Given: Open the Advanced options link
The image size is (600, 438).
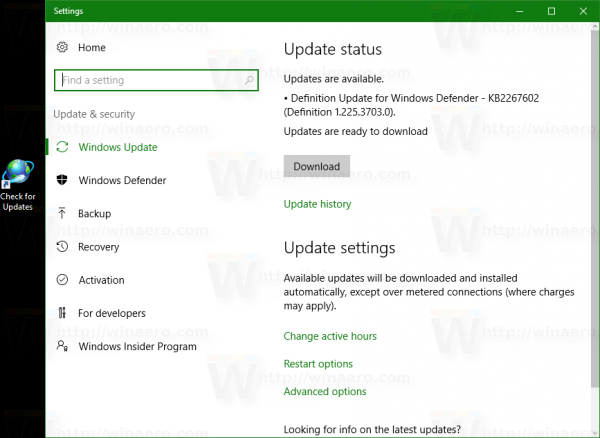Looking at the screenshot, I should (325, 391).
